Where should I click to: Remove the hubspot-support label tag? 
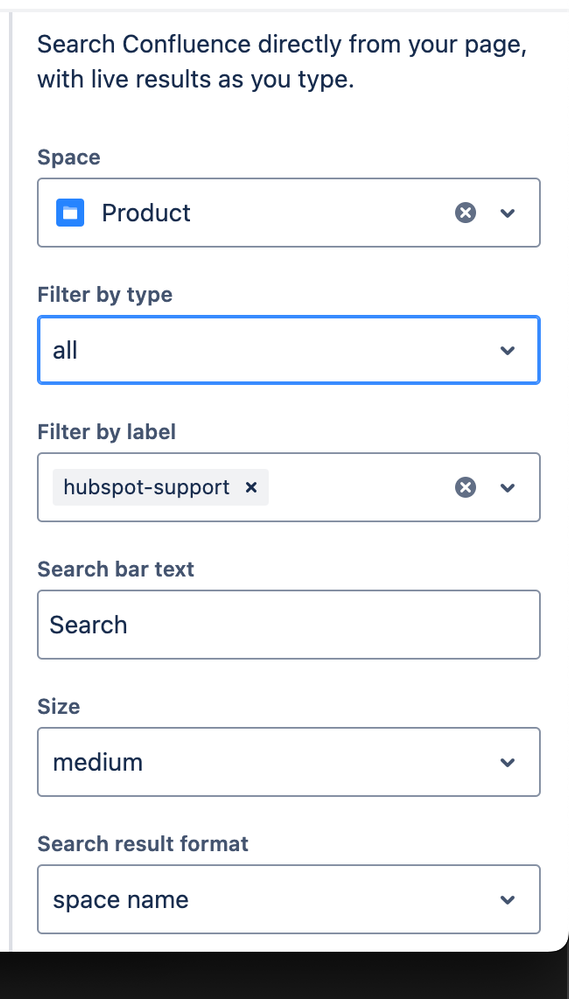click(251, 487)
